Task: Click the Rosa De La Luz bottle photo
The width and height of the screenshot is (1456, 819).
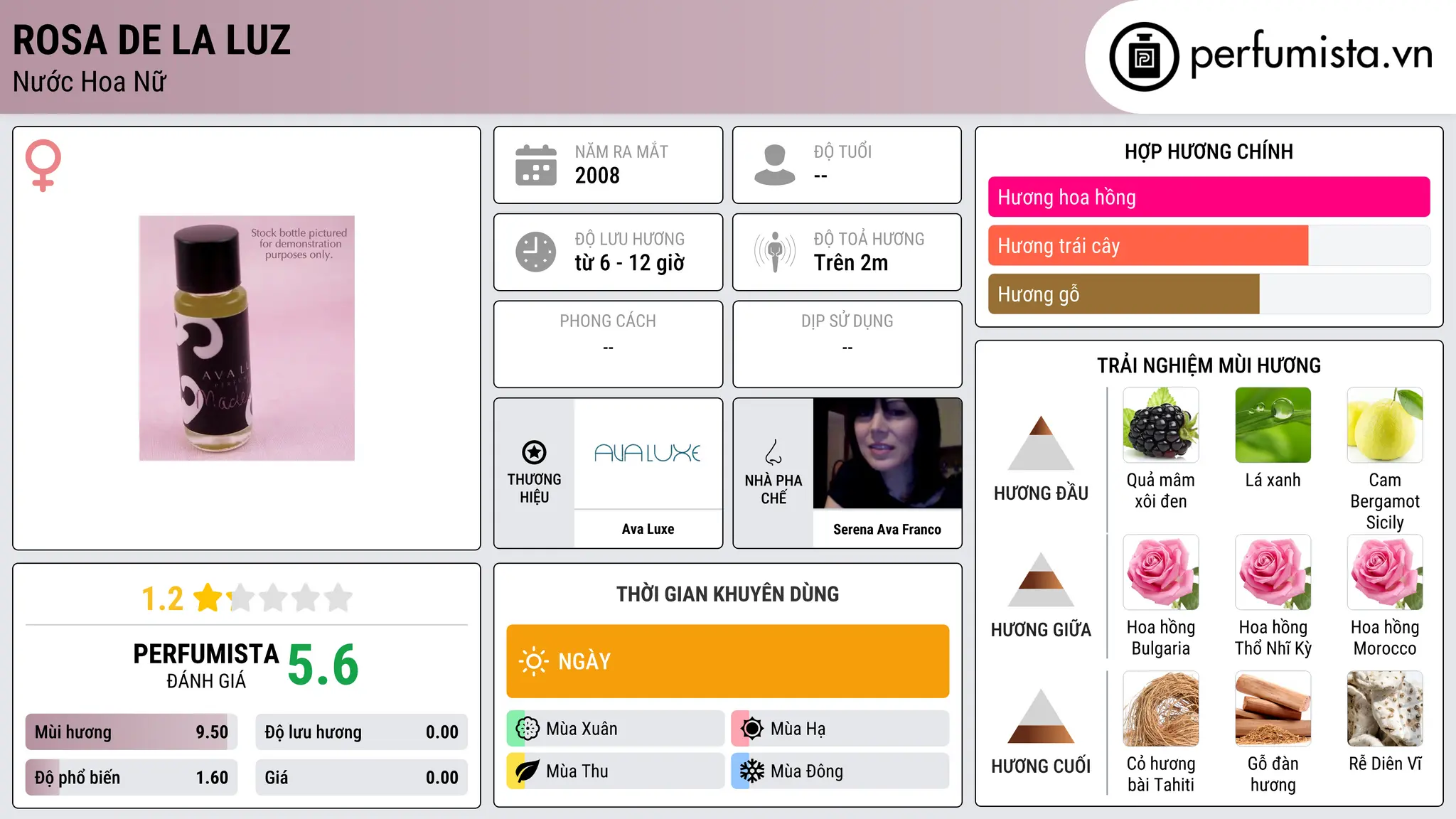Action: (x=247, y=338)
